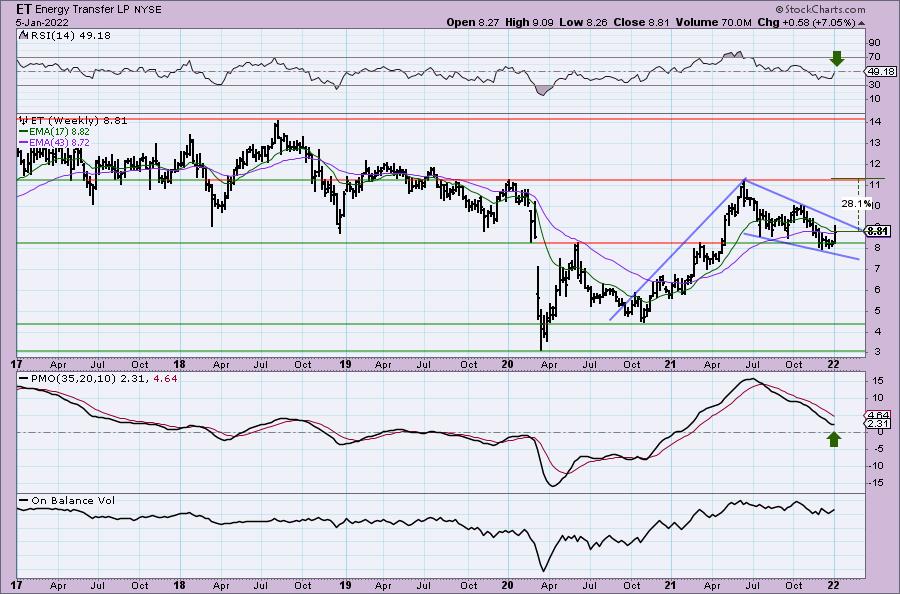The width and height of the screenshot is (900, 594).
Task: Select the Low 8.26 value
Action: point(581,22)
